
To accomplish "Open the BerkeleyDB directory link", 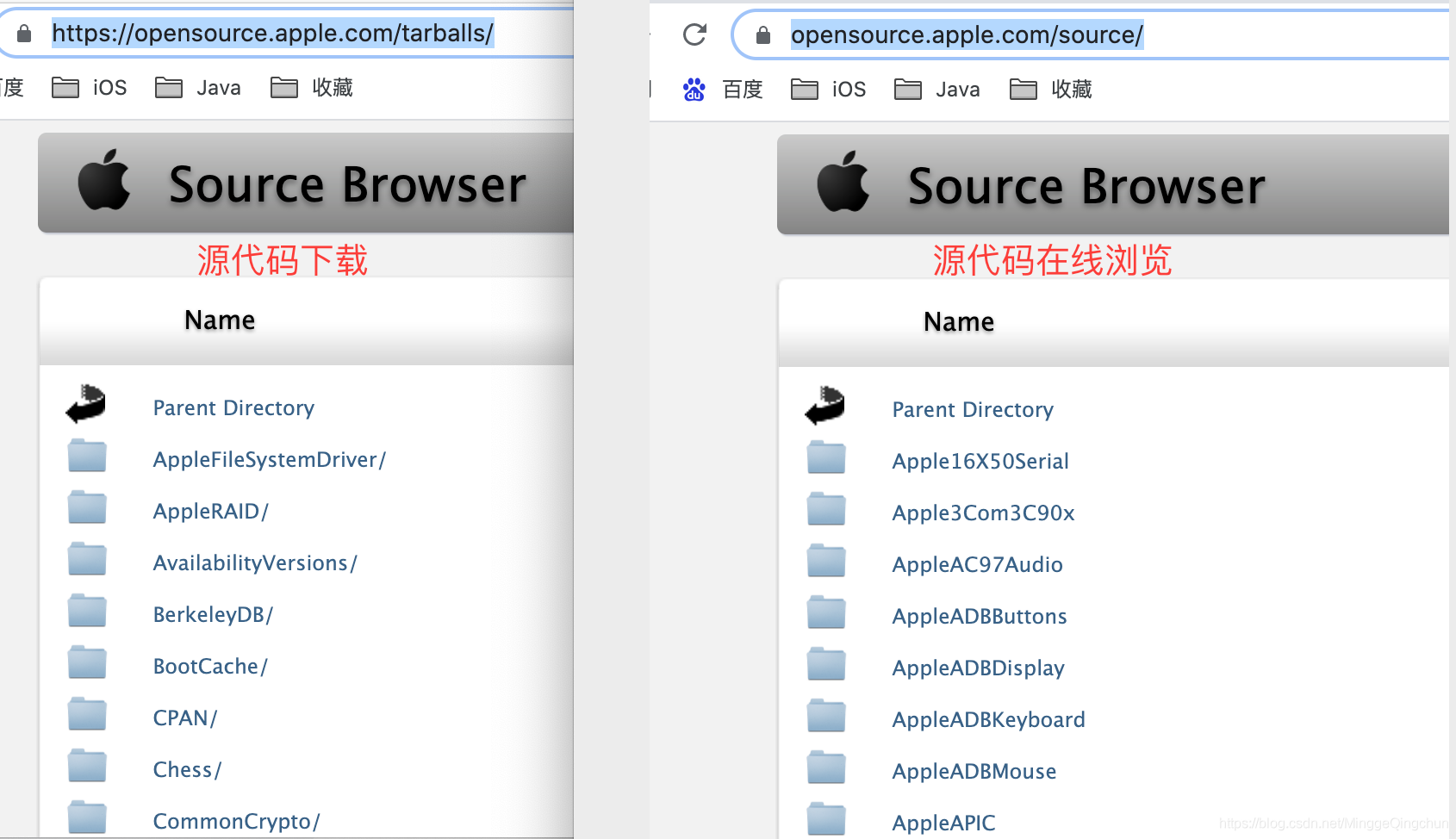I will pyautogui.click(x=213, y=614).
